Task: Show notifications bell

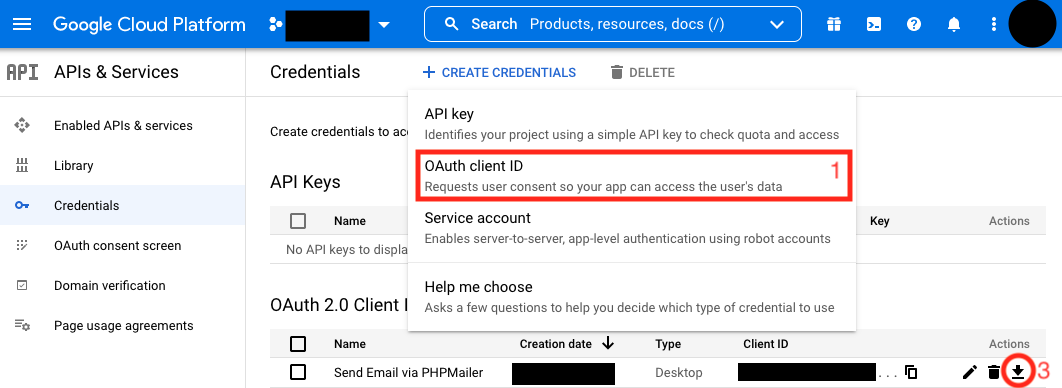Action: click(x=954, y=24)
